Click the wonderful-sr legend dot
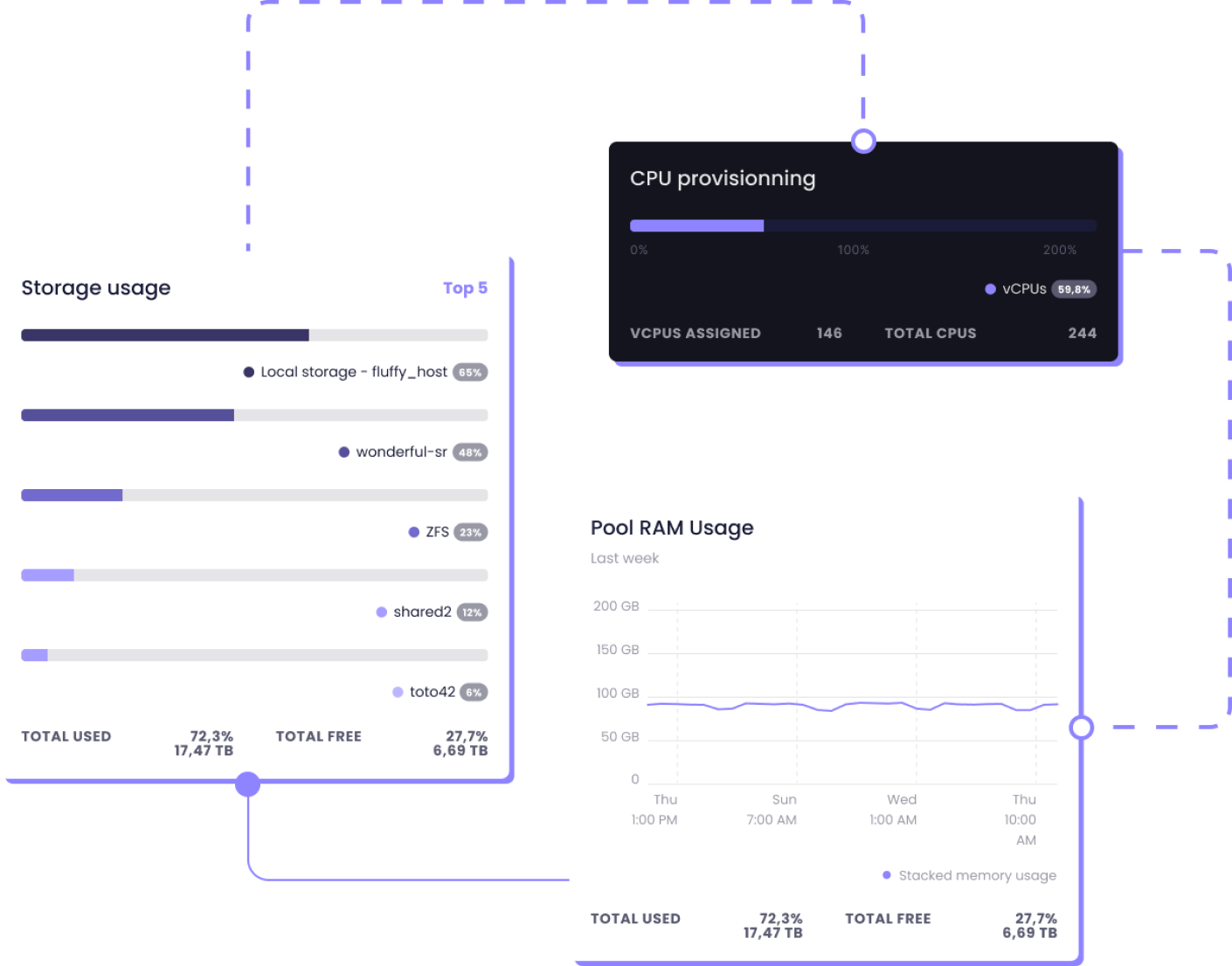 (x=344, y=452)
